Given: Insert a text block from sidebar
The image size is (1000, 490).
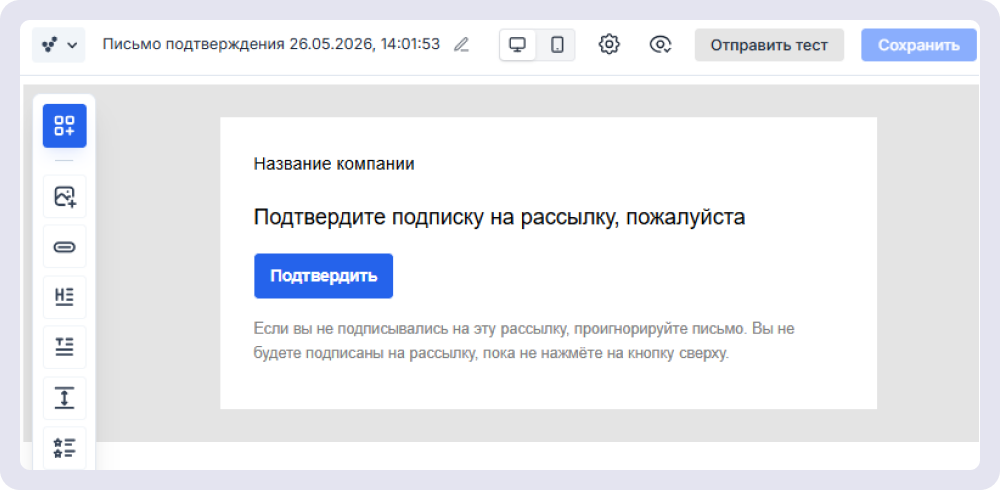Looking at the screenshot, I should [x=64, y=347].
